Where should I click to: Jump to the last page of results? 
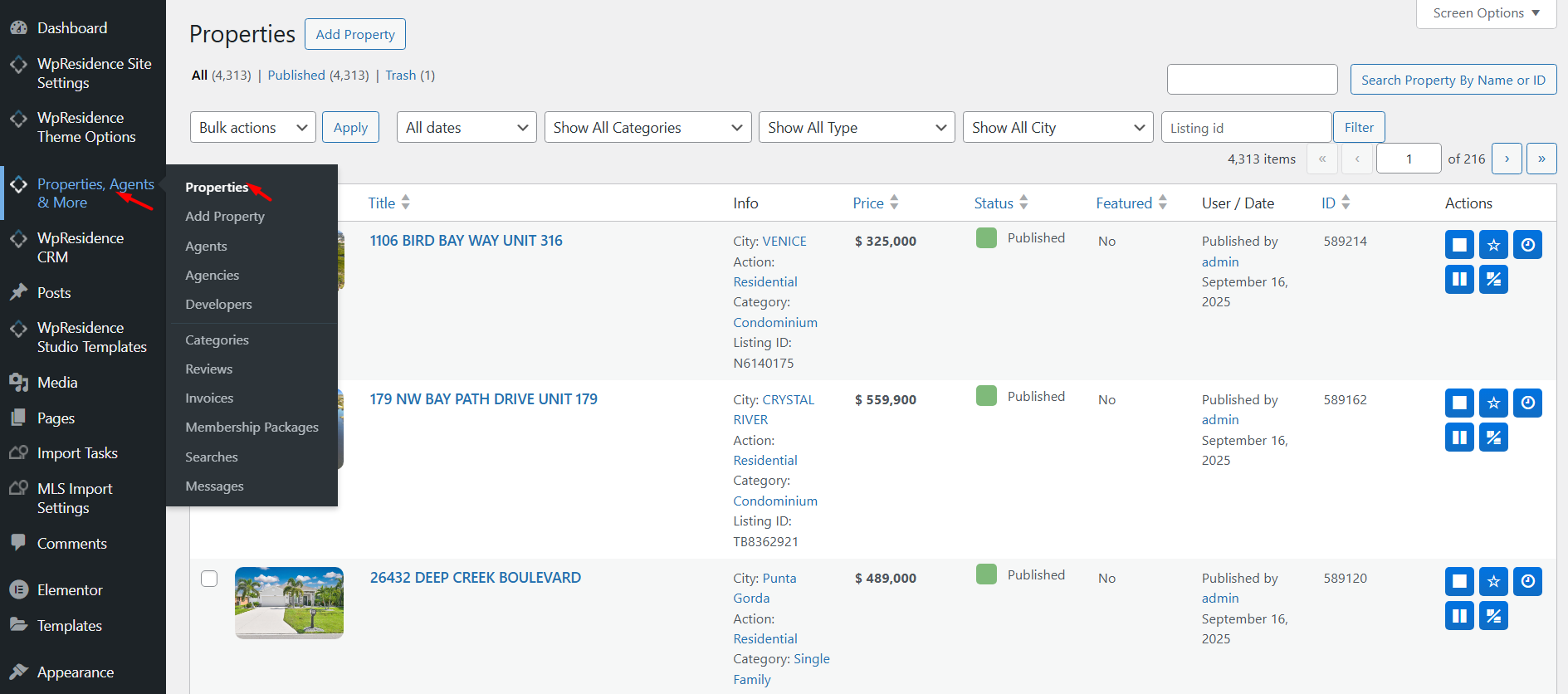[x=1541, y=159]
